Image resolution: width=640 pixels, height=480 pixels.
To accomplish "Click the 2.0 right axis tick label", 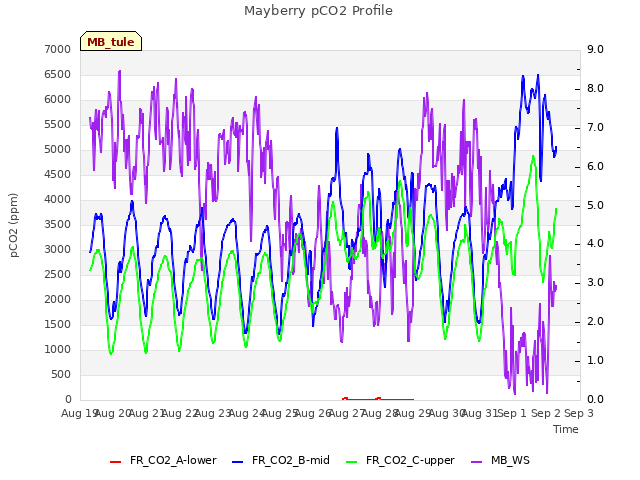I will 595,322.
